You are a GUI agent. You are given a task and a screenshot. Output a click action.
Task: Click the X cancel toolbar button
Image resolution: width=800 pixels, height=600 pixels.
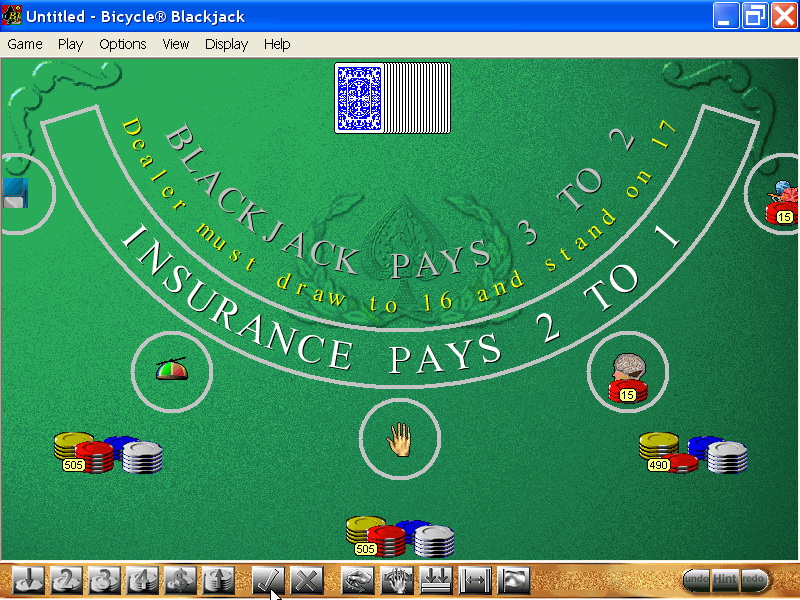coord(307,580)
